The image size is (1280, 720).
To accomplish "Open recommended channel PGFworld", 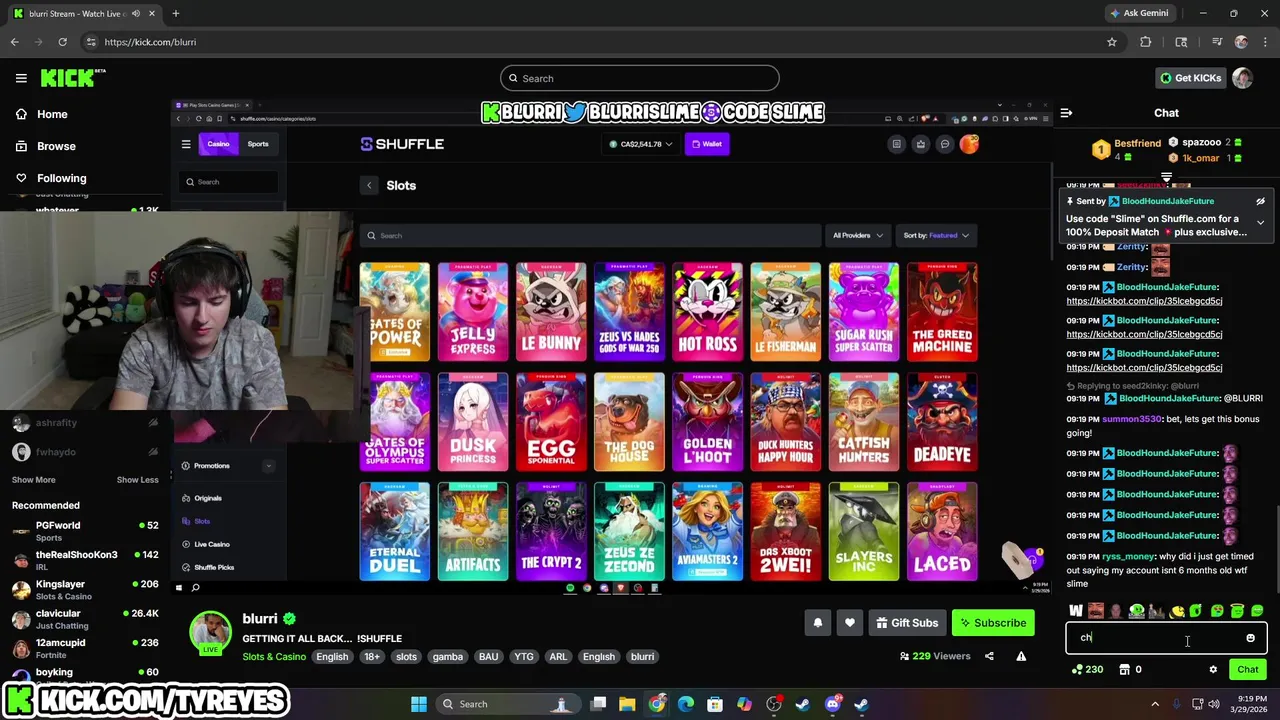I will click(84, 531).
